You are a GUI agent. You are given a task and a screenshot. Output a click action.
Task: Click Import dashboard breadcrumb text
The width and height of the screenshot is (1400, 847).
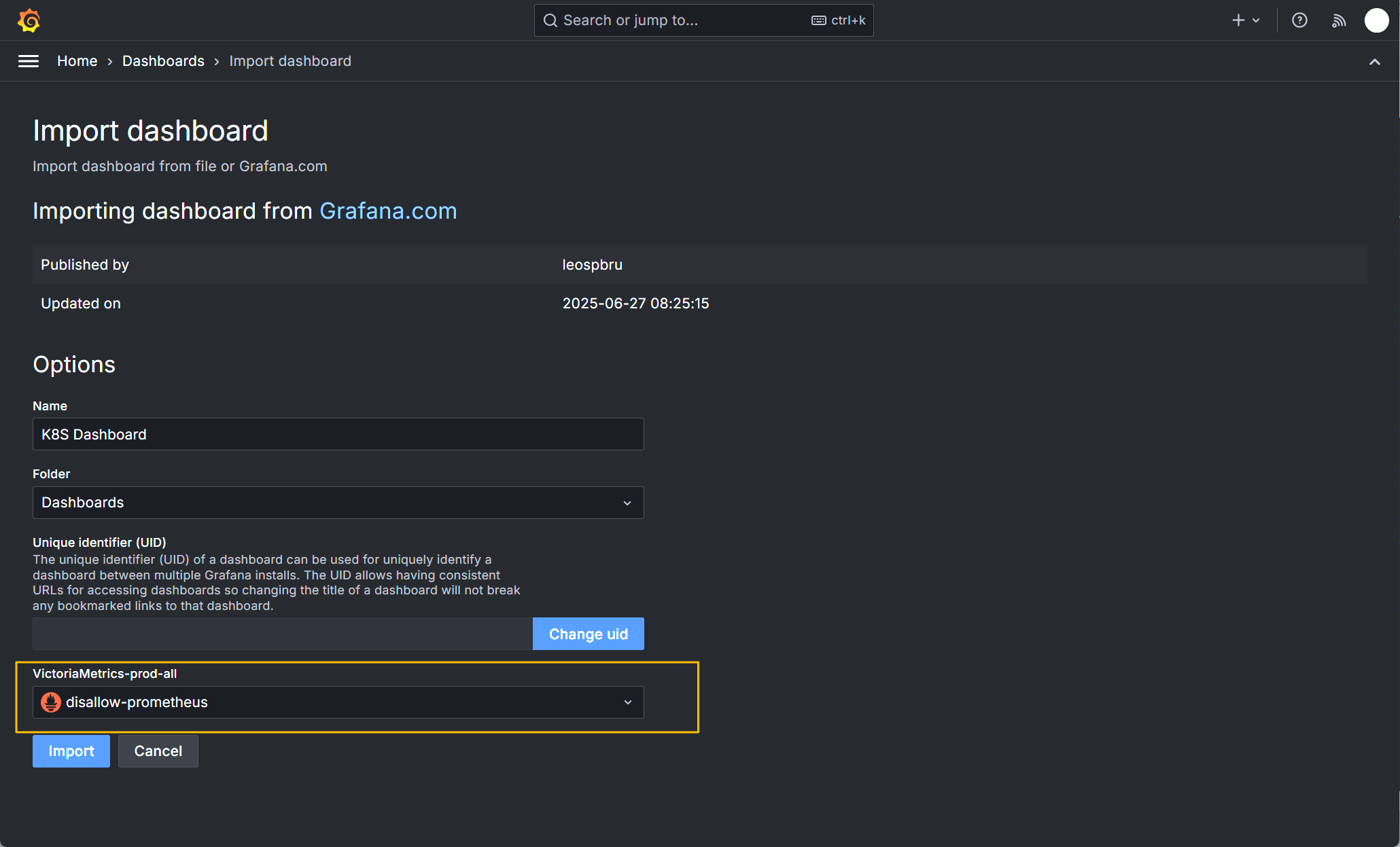(290, 61)
